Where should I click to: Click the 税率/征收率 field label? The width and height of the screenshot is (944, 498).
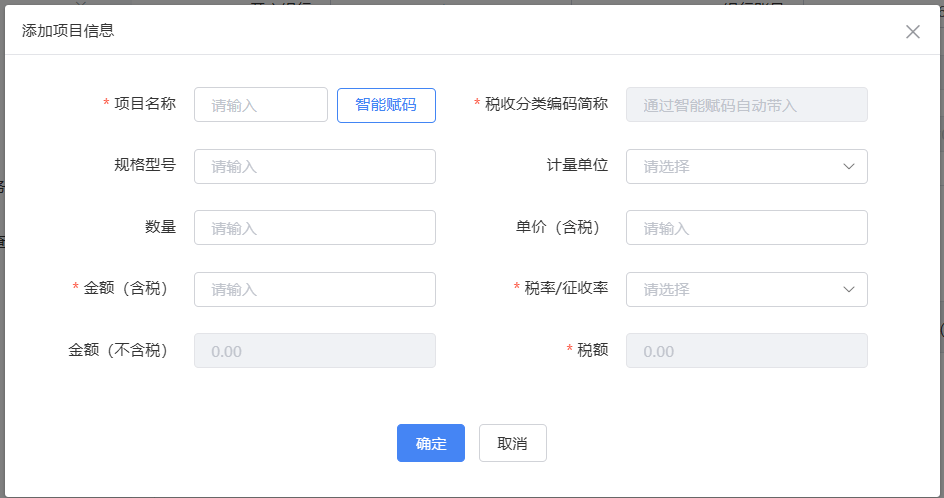pos(566,288)
